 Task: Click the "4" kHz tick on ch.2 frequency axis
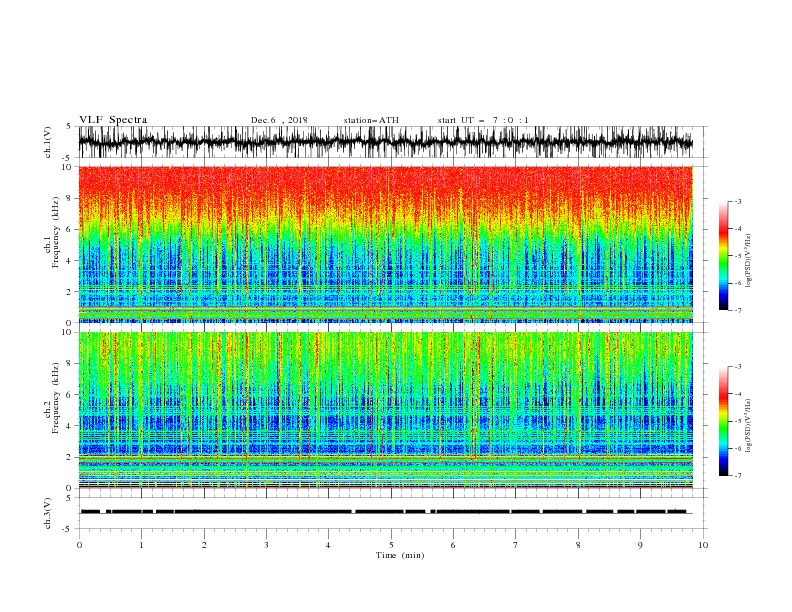(69, 426)
